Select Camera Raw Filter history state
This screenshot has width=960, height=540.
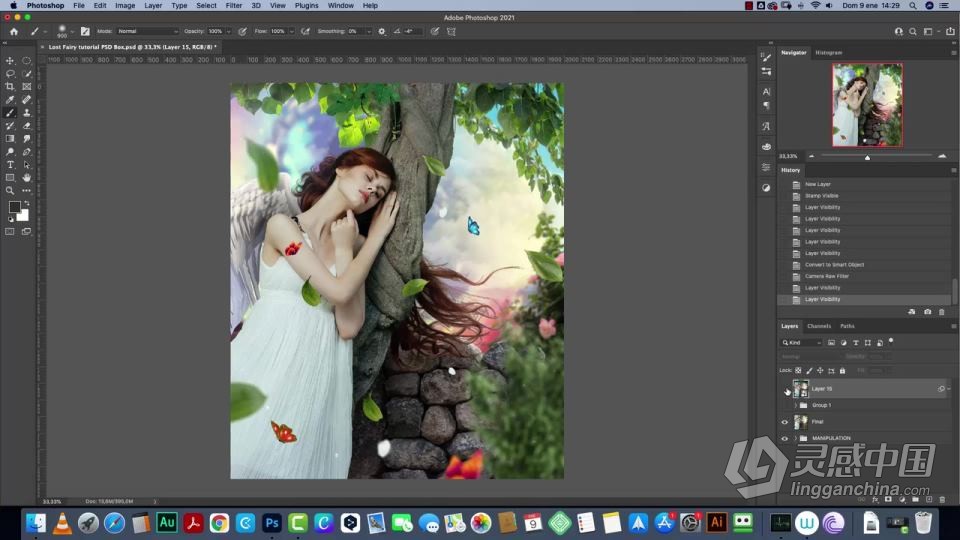point(826,276)
